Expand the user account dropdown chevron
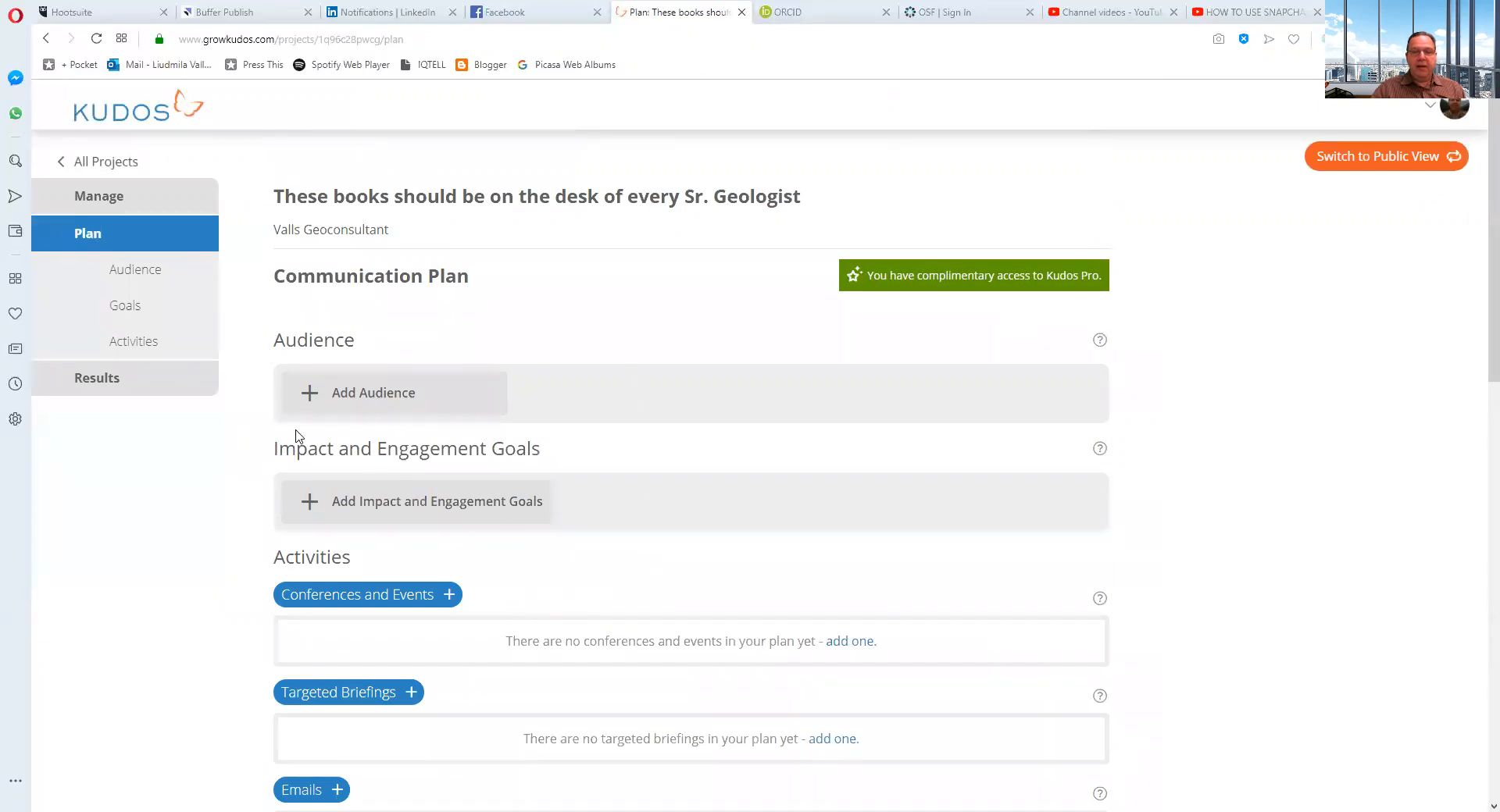 pos(1430,105)
